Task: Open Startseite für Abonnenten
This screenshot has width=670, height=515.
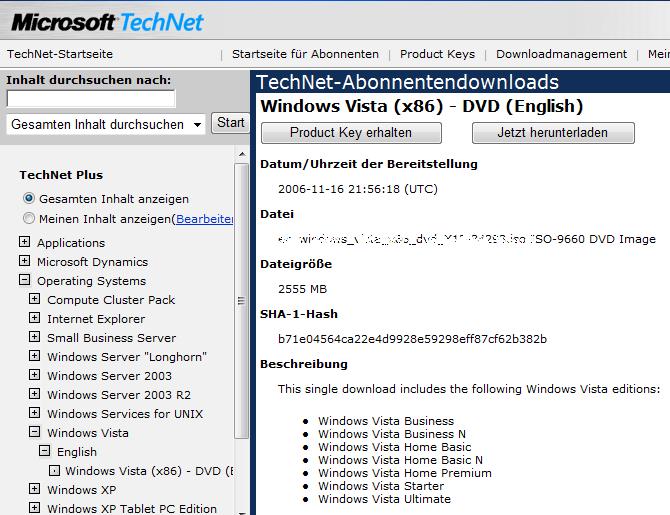Action: pos(305,54)
